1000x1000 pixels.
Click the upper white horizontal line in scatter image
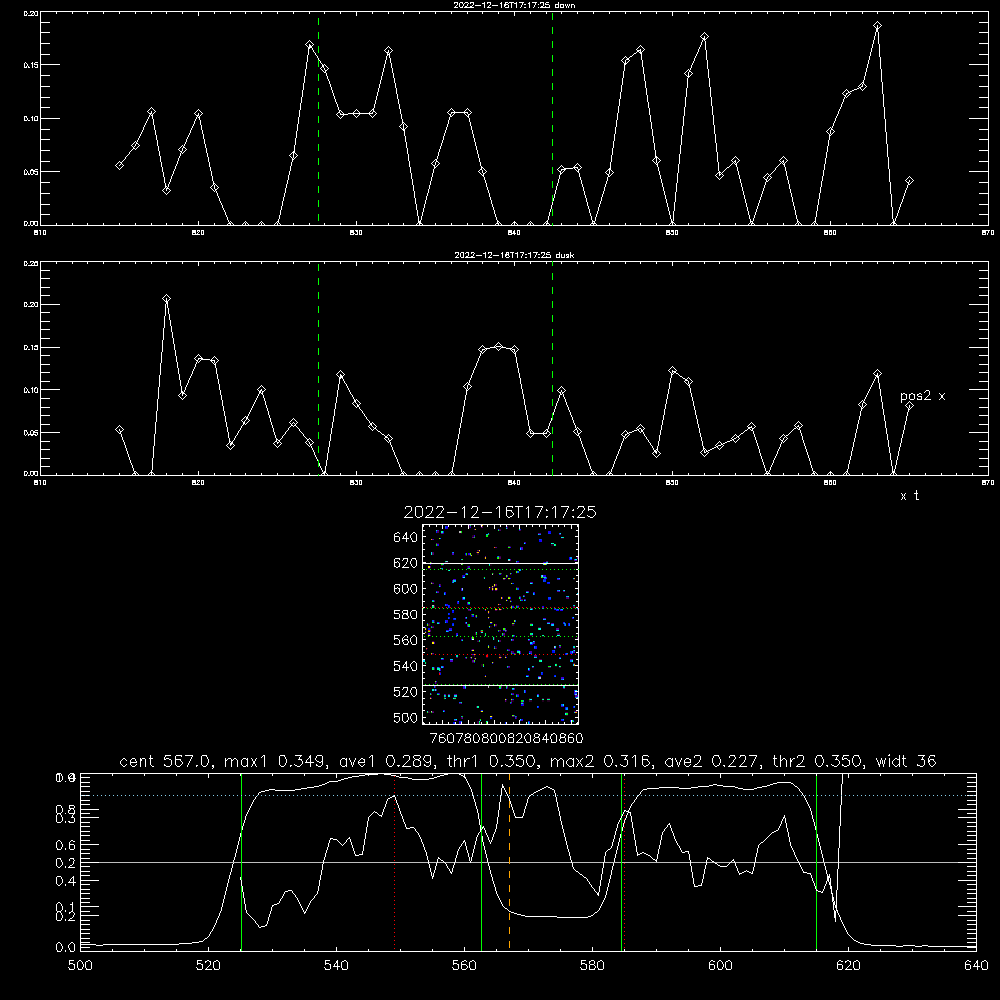[x=501, y=563]
